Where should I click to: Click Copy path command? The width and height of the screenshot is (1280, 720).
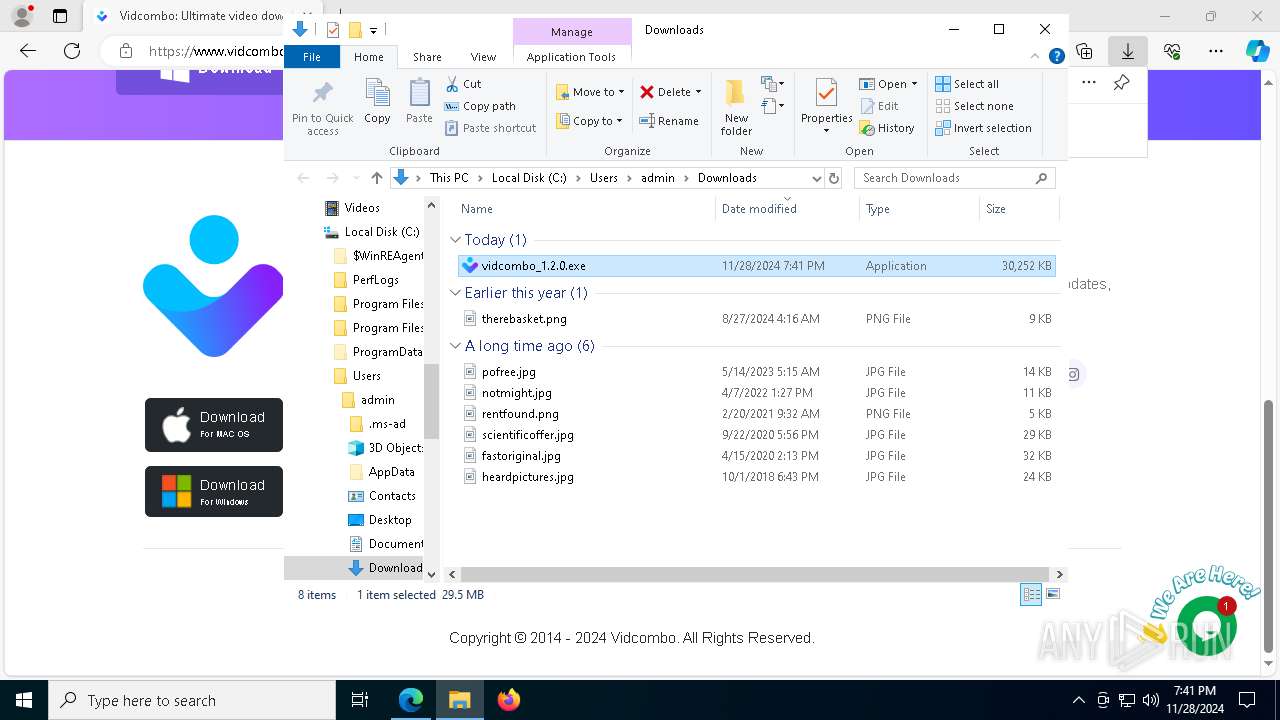pos(480,106)
